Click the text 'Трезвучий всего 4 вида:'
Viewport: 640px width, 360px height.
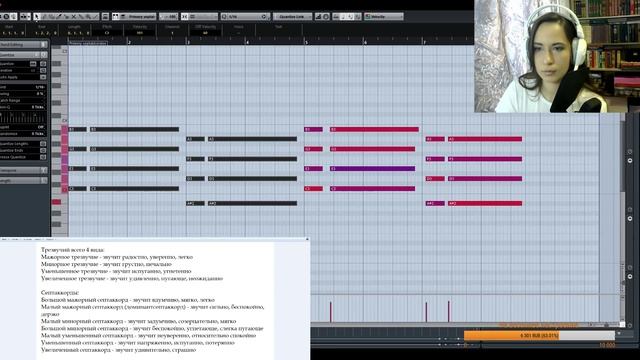tap(73, 250)
